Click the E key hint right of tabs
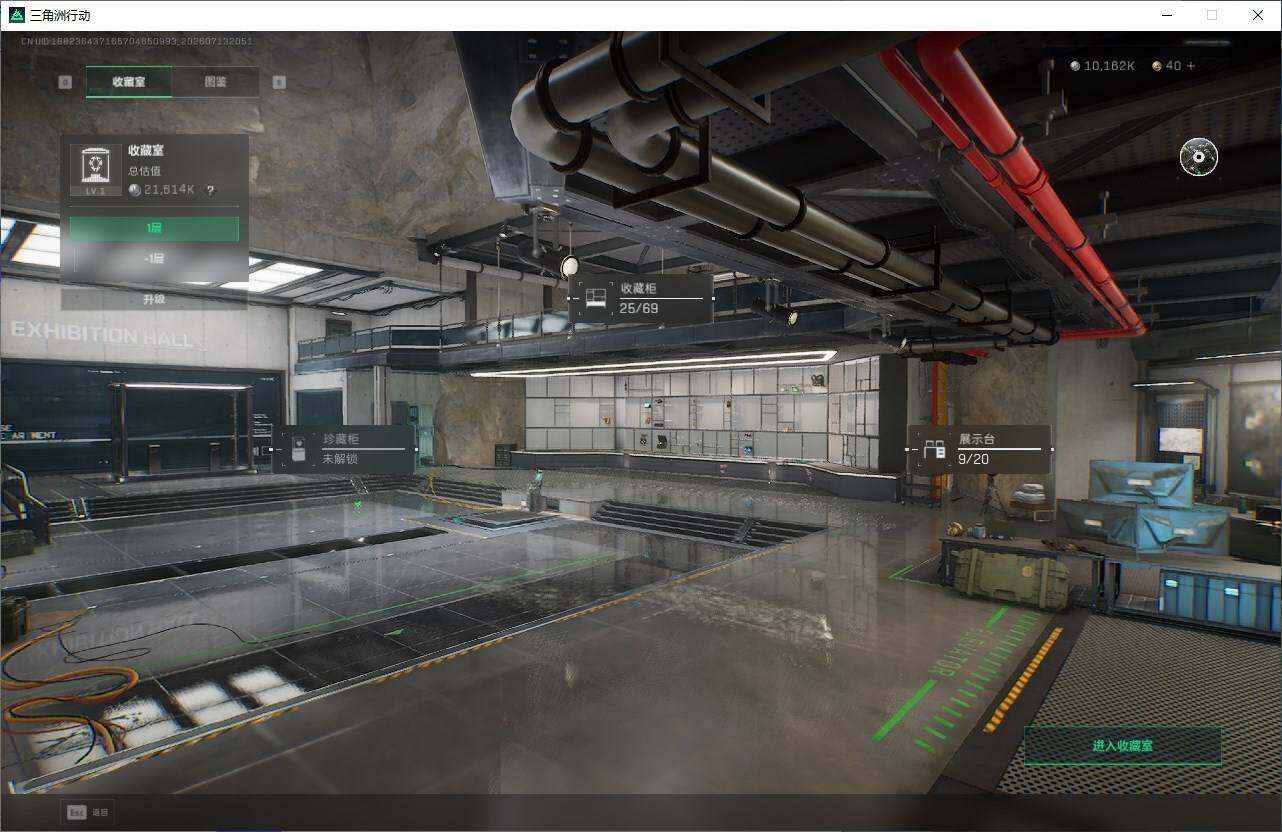 pos(279,82)
